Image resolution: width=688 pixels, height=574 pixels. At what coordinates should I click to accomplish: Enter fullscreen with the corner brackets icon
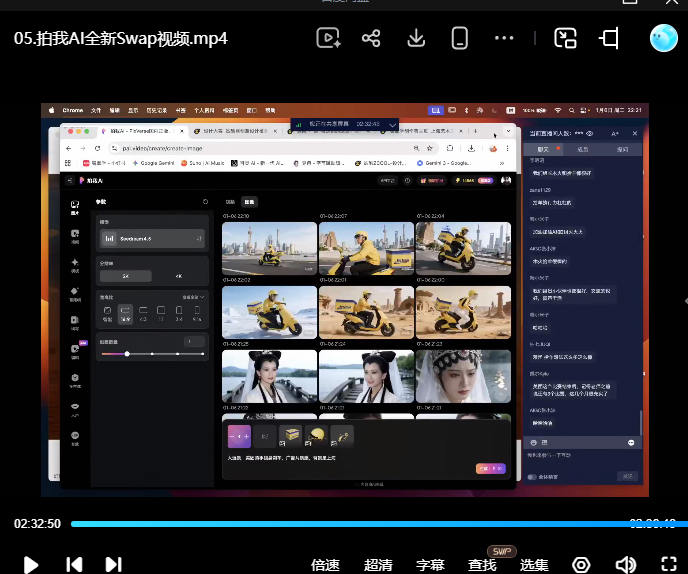coord(669,565)
